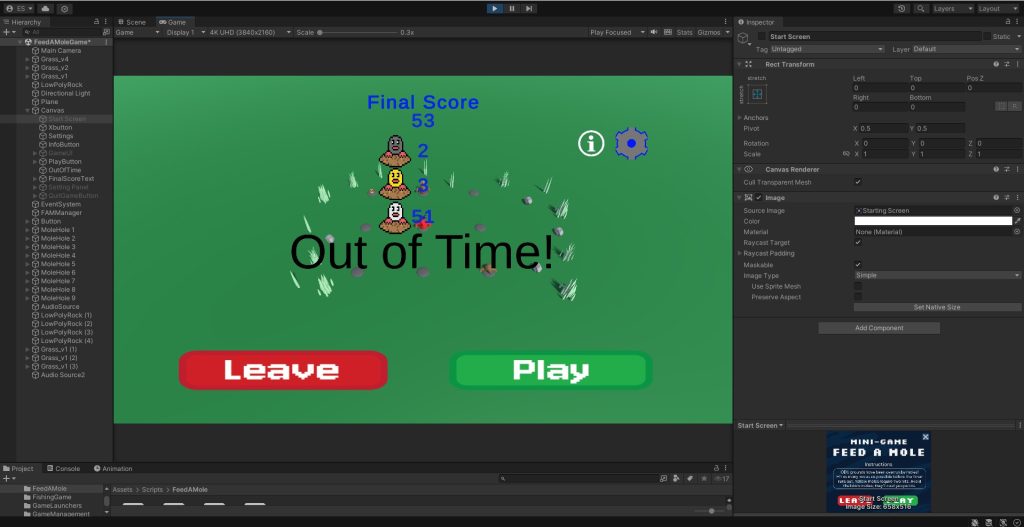Image resolution: width=1024 pixels, height=527 pixels.
Task: Open the global search magnifier icon
Action: [921, 8]
